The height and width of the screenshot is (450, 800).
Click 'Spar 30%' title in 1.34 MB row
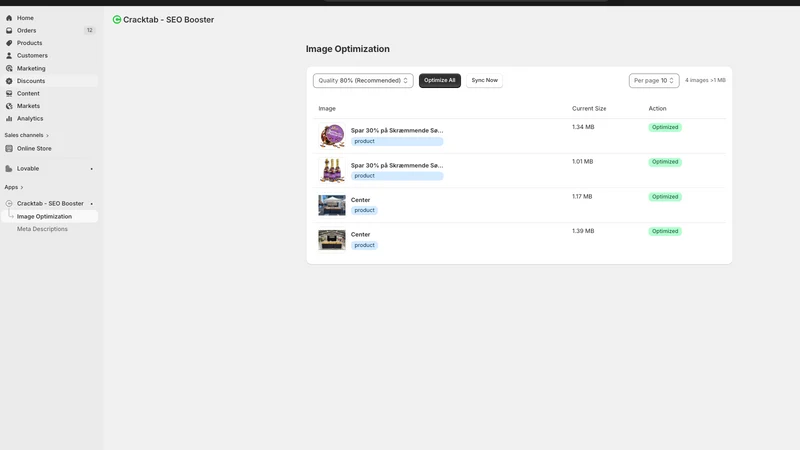397,131
